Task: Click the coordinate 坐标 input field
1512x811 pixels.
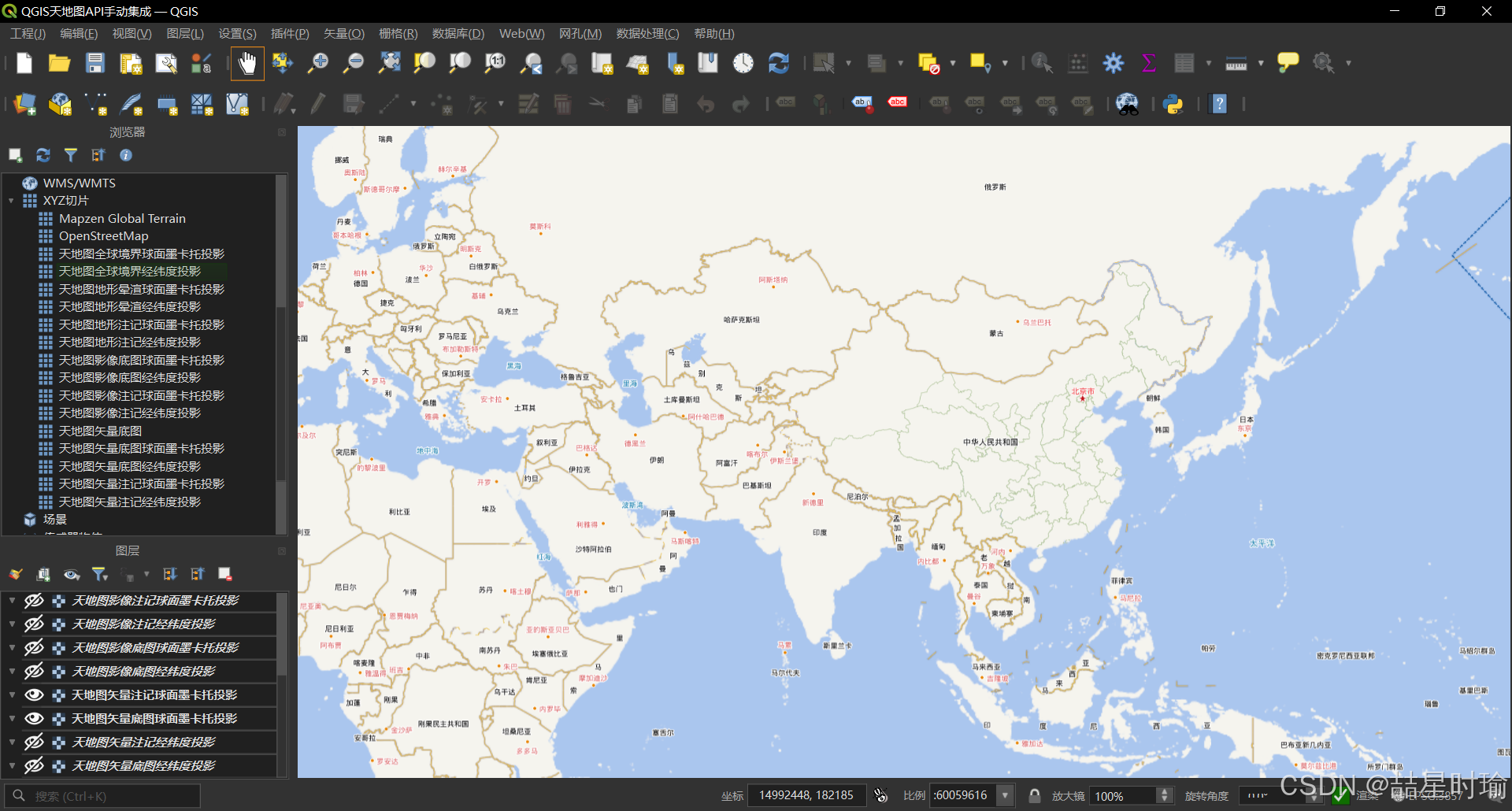Action: coord(806,796)
